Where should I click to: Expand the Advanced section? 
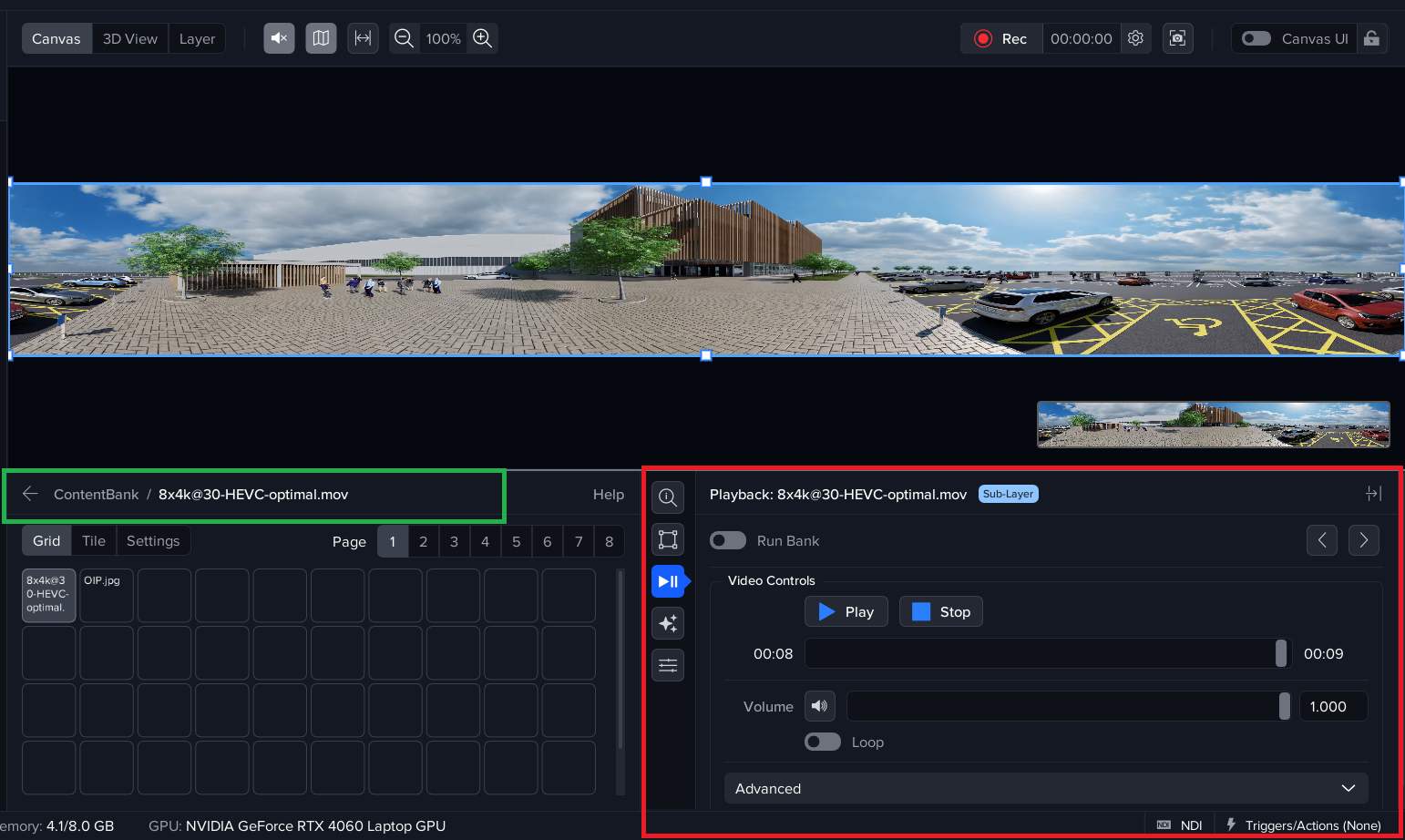[x=1045, y=788]
